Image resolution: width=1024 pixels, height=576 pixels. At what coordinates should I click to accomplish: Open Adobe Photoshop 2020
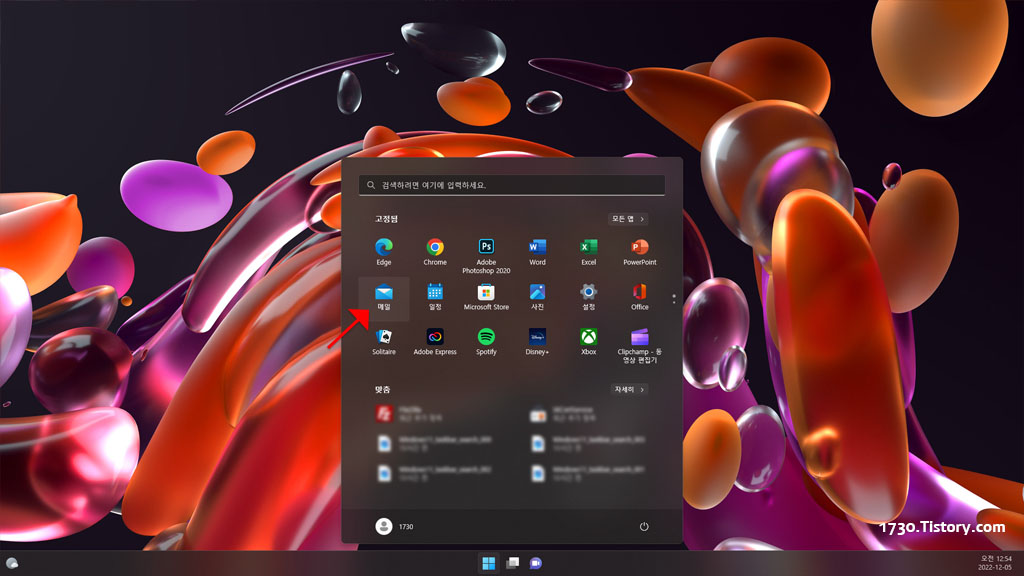point(486,255)
